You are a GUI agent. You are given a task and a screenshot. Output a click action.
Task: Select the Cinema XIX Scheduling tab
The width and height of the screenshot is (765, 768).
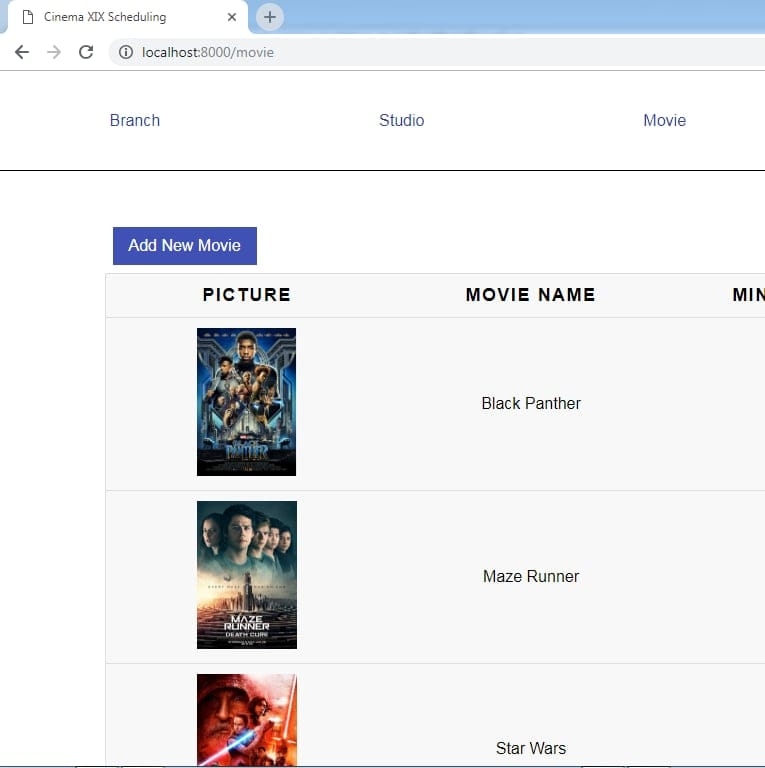click(x=127, y=17)
